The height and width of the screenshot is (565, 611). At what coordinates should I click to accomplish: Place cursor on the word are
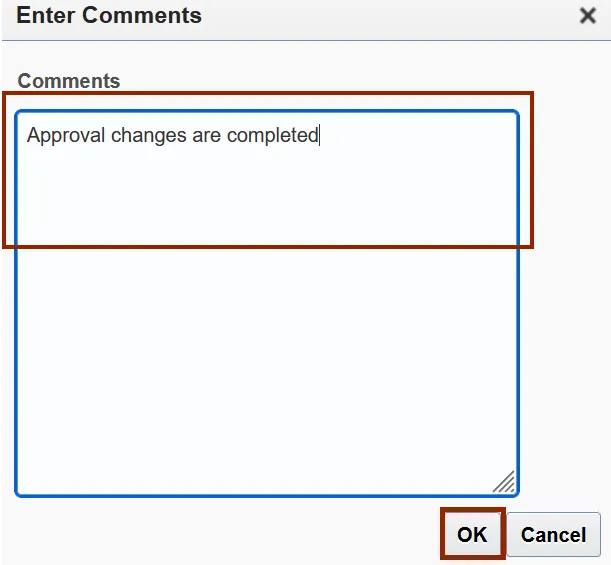[207, 136]
